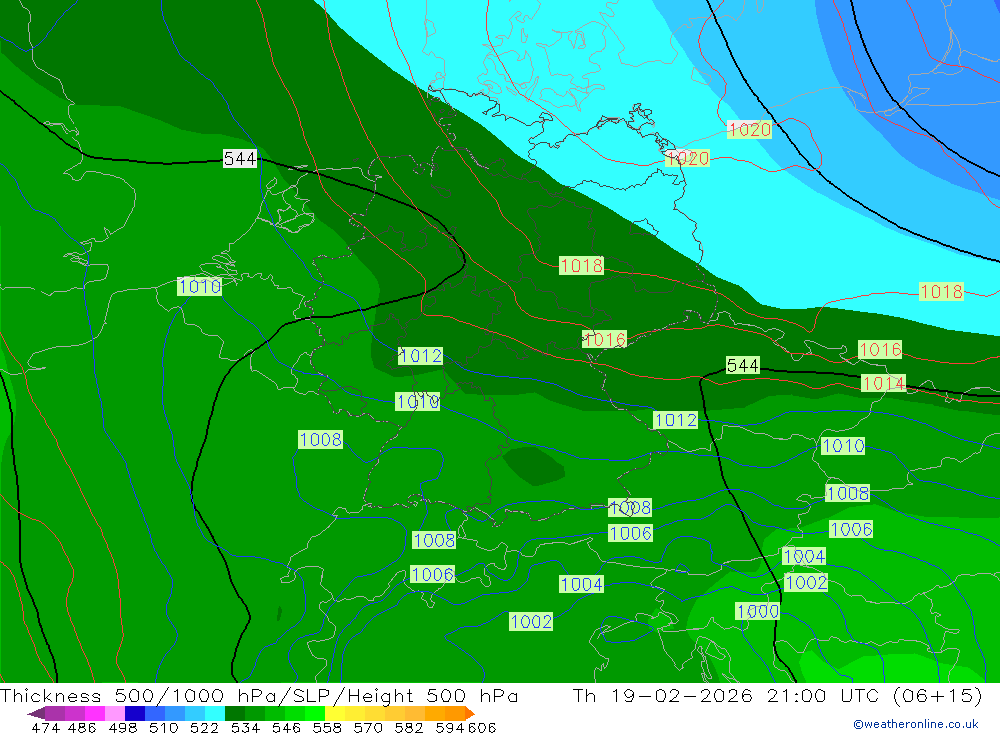The height and width of the screenshot is (733, 1000).
Task: Click the 522 color scale value
Action: 204,727
